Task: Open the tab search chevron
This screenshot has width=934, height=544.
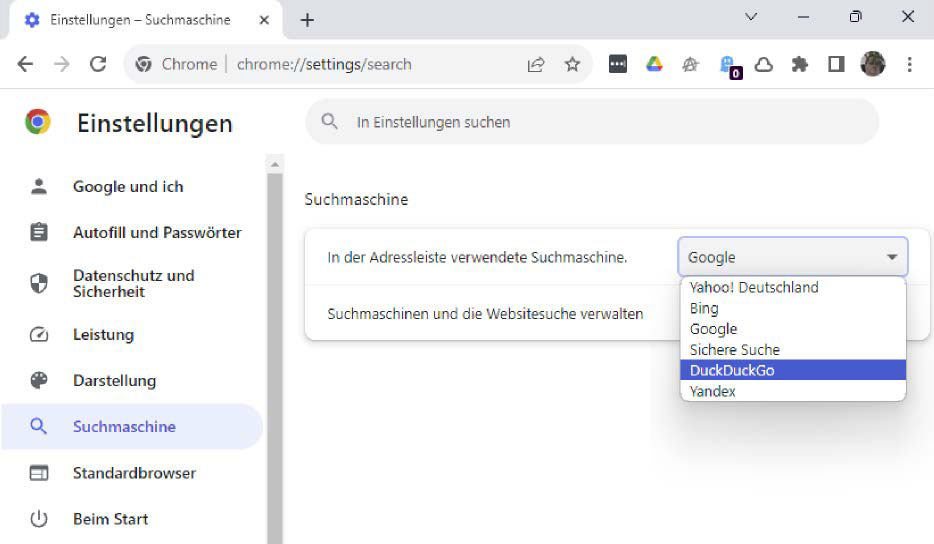Action: point(751,17)
